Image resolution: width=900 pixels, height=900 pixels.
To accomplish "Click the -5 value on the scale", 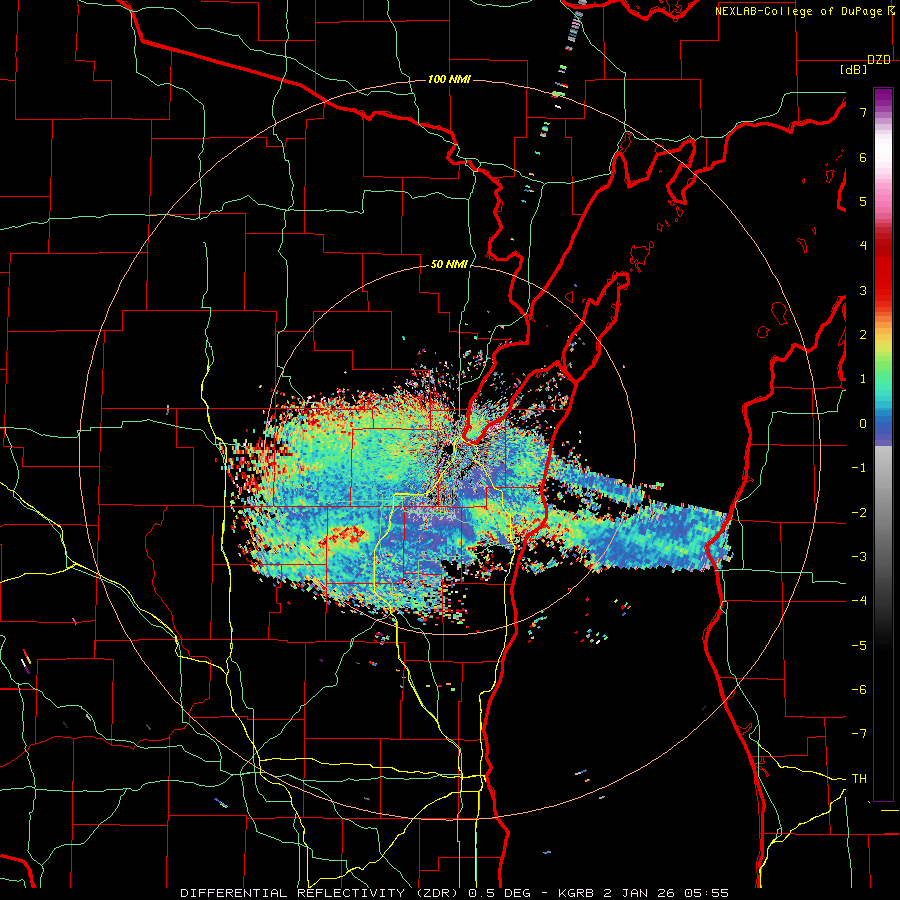I will (858, 646).
